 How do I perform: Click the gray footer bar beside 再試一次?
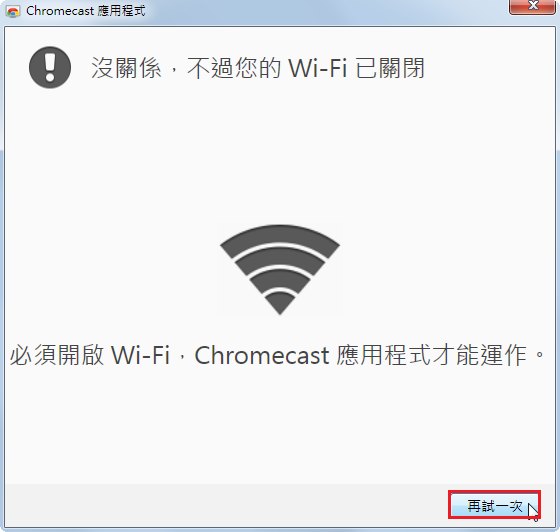click(225, 505)
